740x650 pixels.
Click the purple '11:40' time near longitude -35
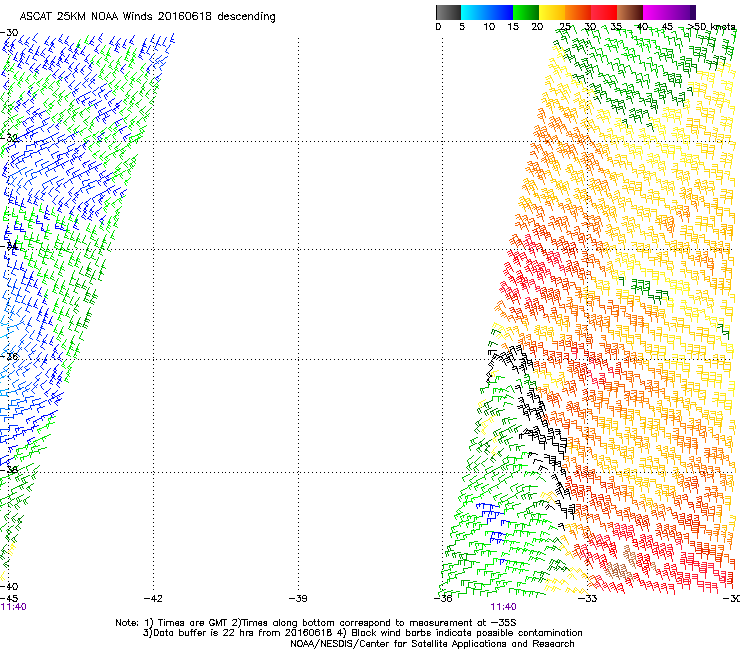point(503,607)
